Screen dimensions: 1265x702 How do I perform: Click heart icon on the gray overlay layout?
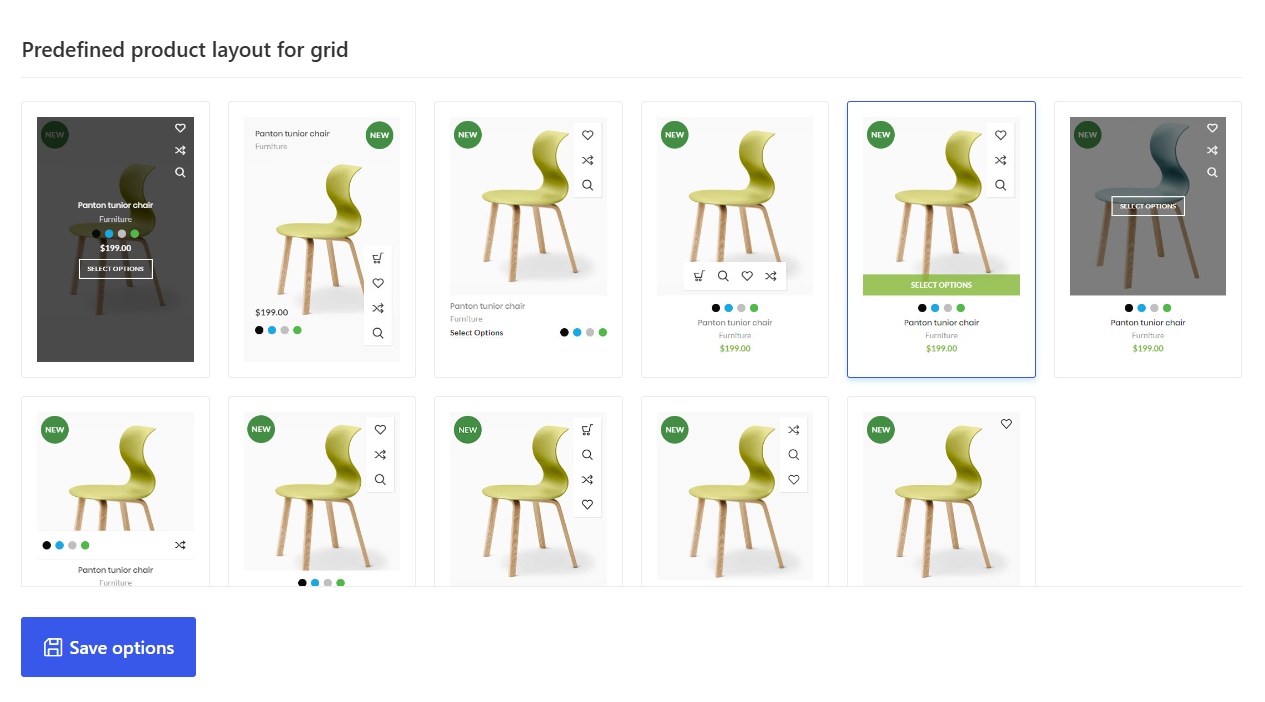pos(1212,128)
